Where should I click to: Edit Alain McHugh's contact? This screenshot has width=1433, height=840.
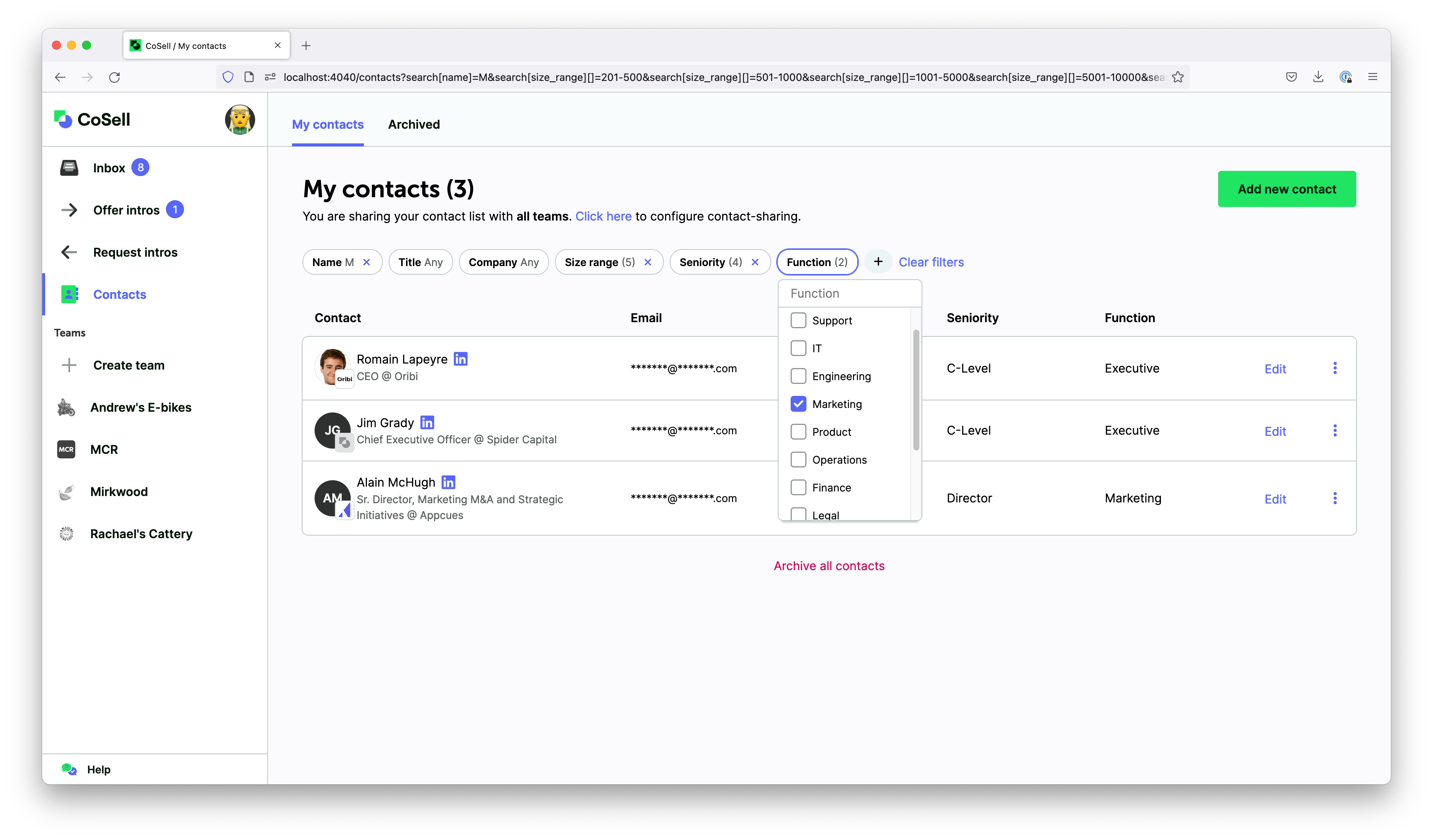1275,499
